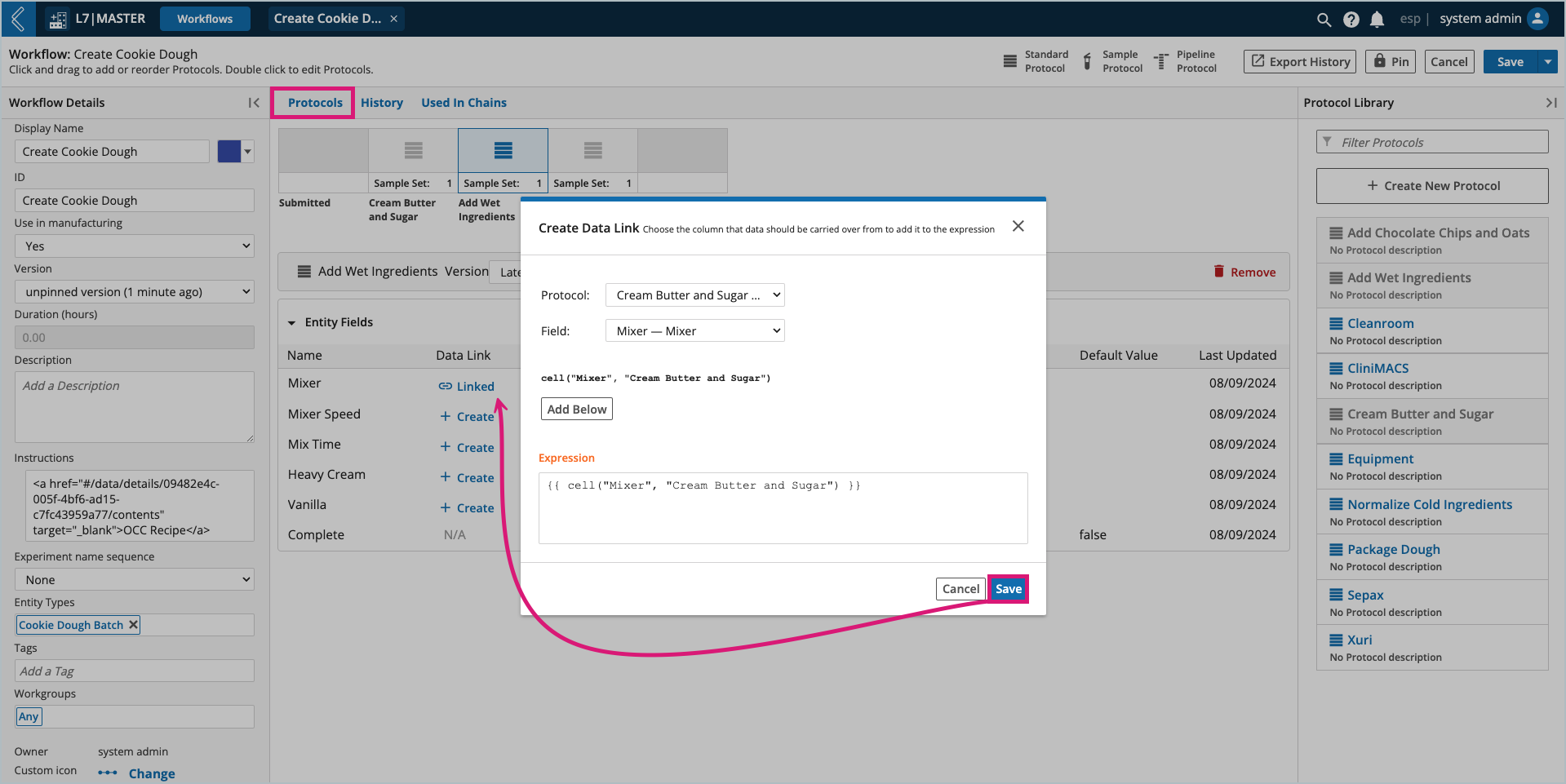The height and width of the screenshot is (784, 1566).
Task: Click Cancel in the dialog
Action: pyautogui.click(x=960, y=588)
